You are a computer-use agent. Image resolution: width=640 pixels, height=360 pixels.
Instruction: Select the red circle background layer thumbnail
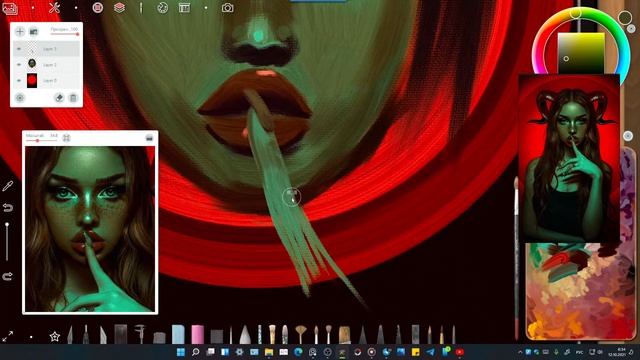coord(32,80)
